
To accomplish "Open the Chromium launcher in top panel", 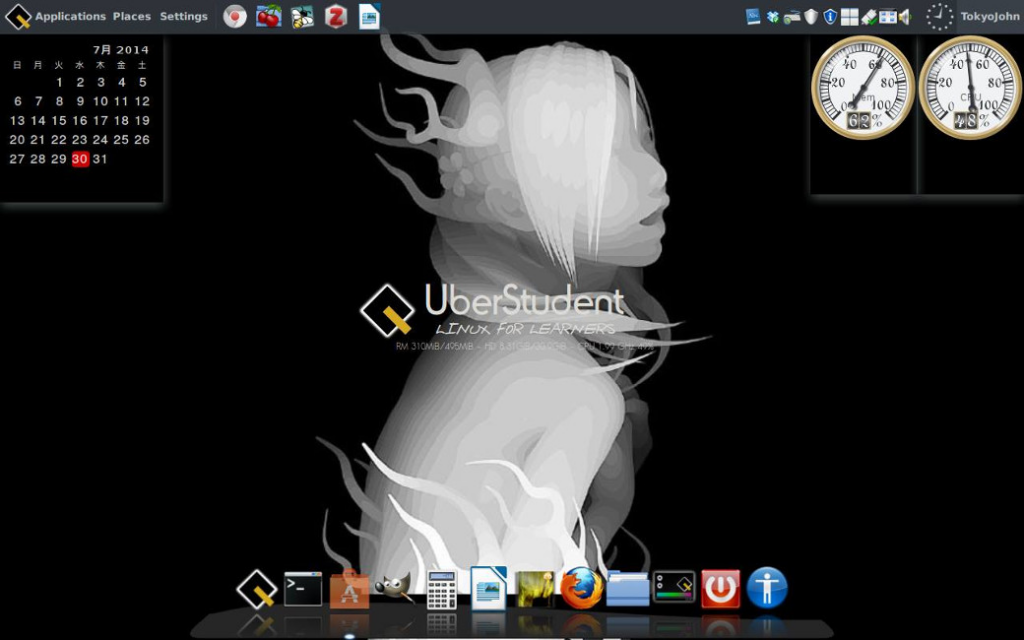I will point(234,16).
